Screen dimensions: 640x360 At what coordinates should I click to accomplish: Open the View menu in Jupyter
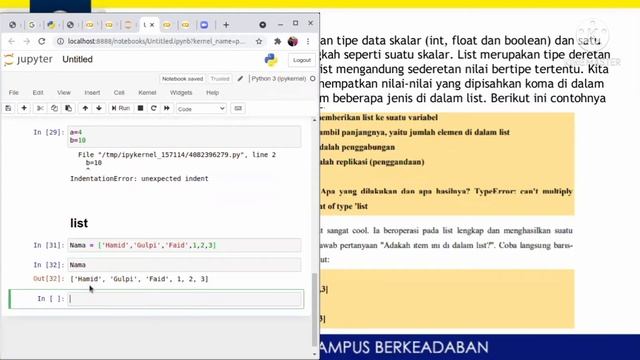pyautogui.click(x=64, y=93)
